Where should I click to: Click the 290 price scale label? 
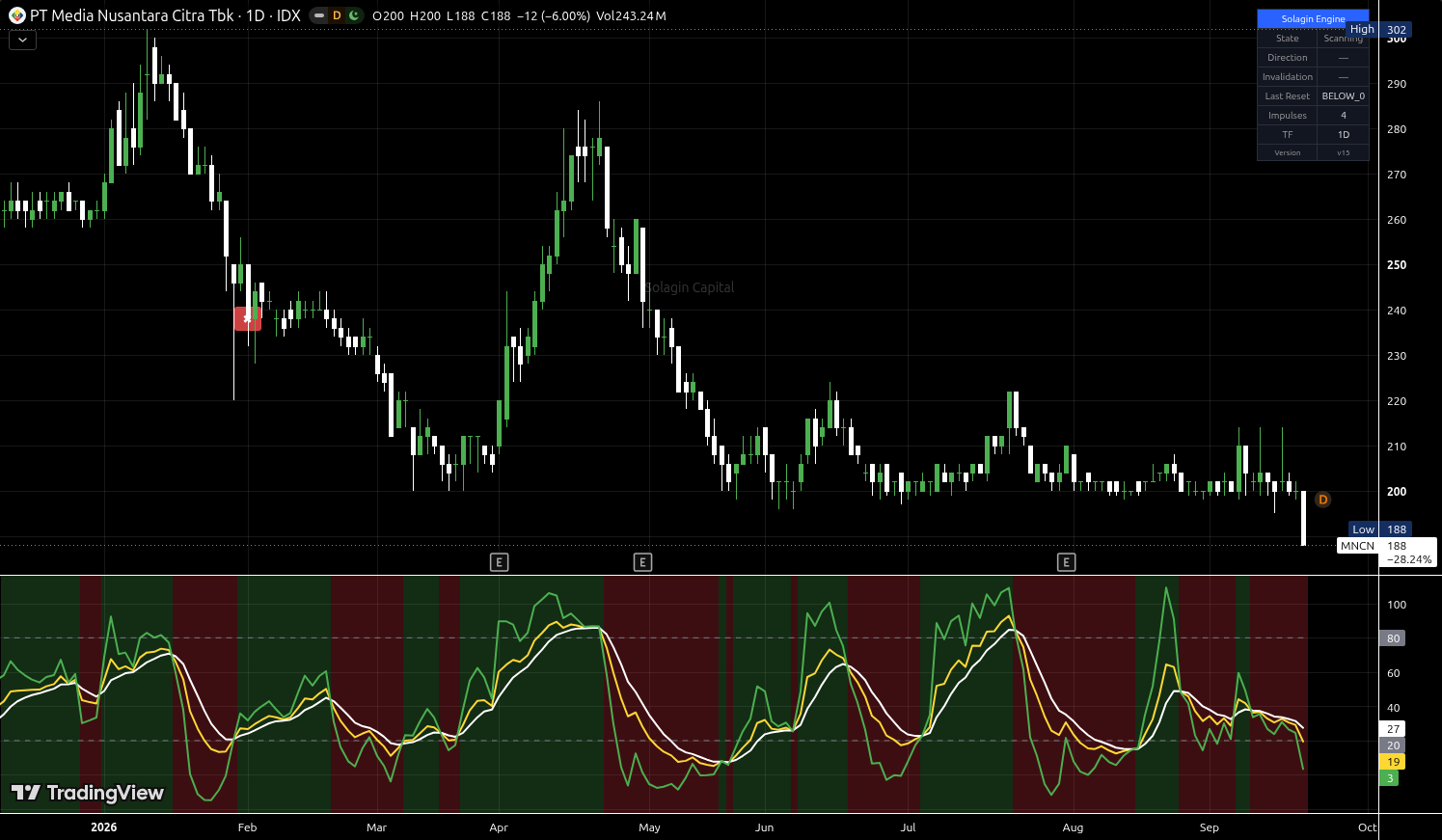1397,84
